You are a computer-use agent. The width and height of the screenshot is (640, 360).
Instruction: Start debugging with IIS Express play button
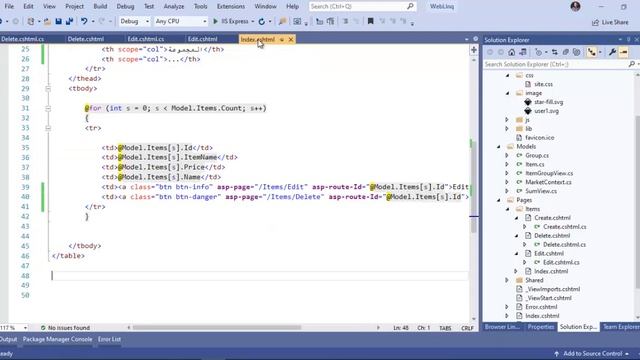pyautogui.click(x=216, y=21)
